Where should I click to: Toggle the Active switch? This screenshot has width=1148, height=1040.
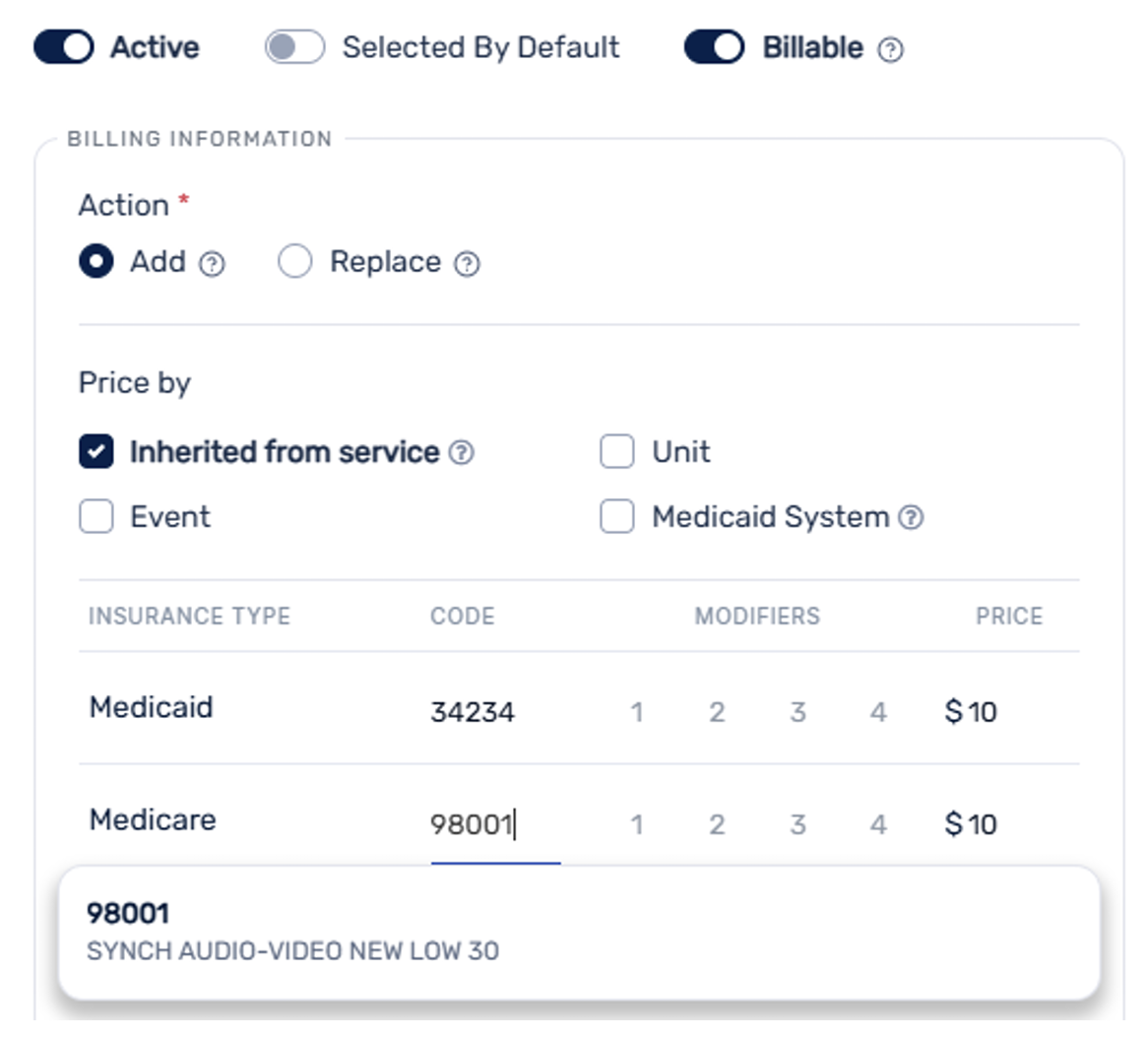click(64, 47)
